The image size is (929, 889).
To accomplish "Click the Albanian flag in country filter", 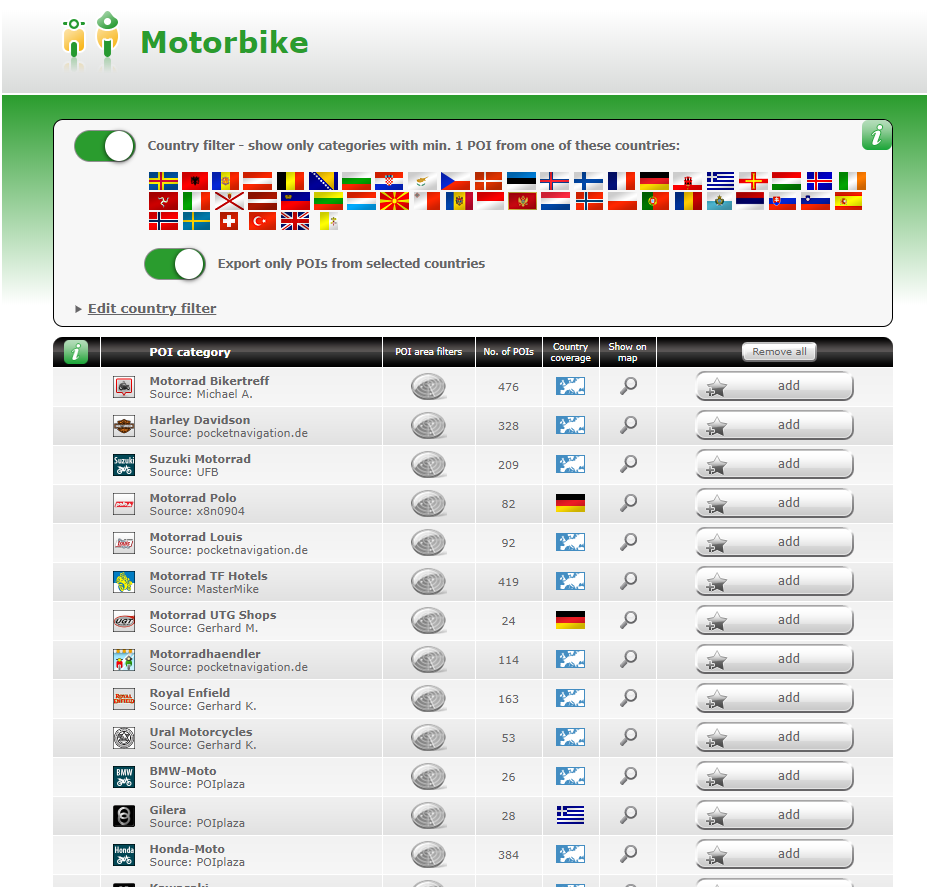I will click(x=196, y=181).
